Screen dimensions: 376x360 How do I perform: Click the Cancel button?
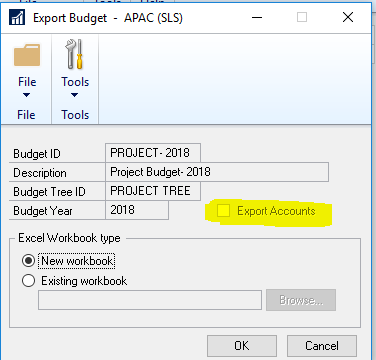tap(322, 346)
